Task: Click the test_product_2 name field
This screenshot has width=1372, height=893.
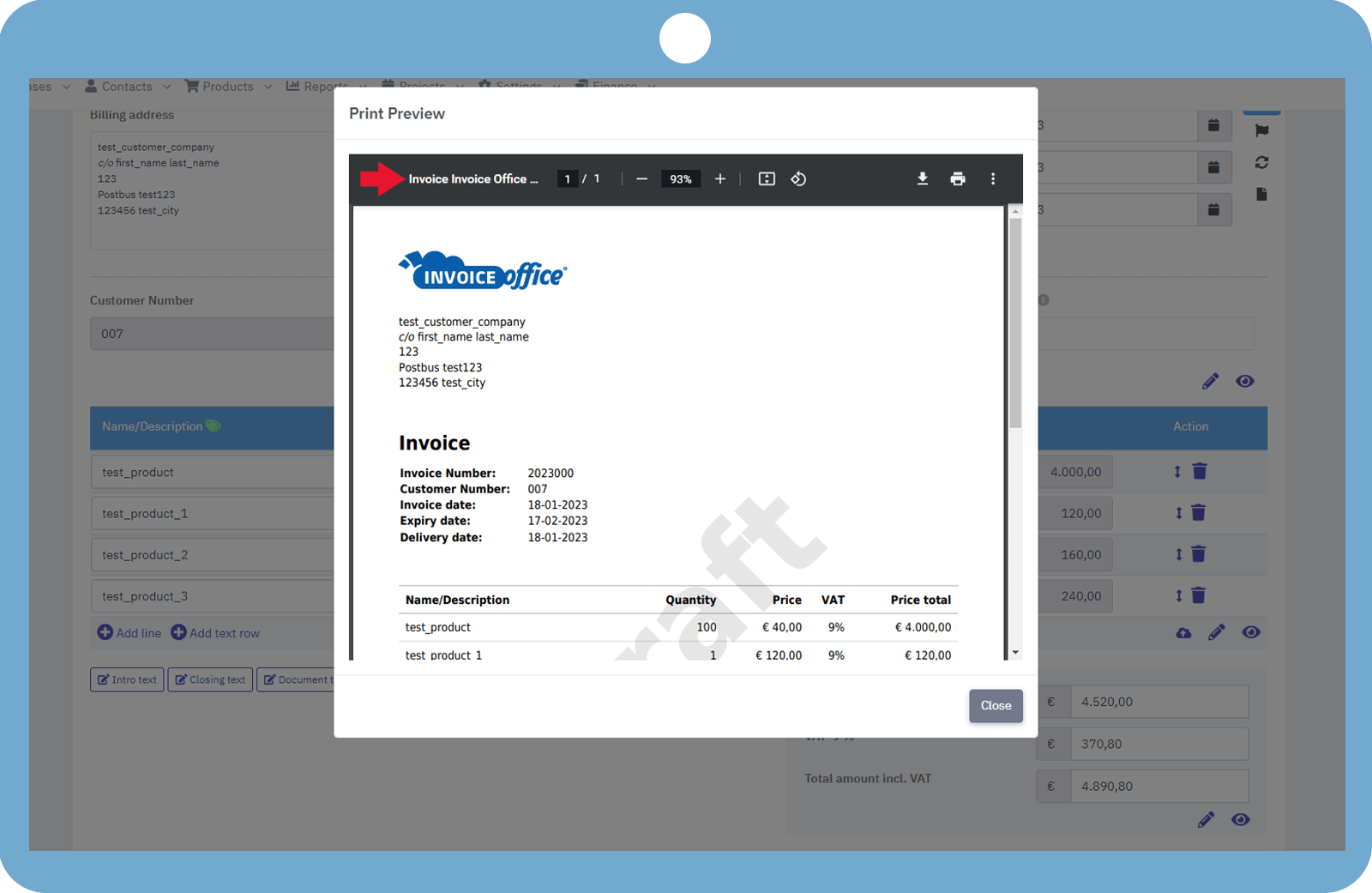Action: click(x=212, y=554)
